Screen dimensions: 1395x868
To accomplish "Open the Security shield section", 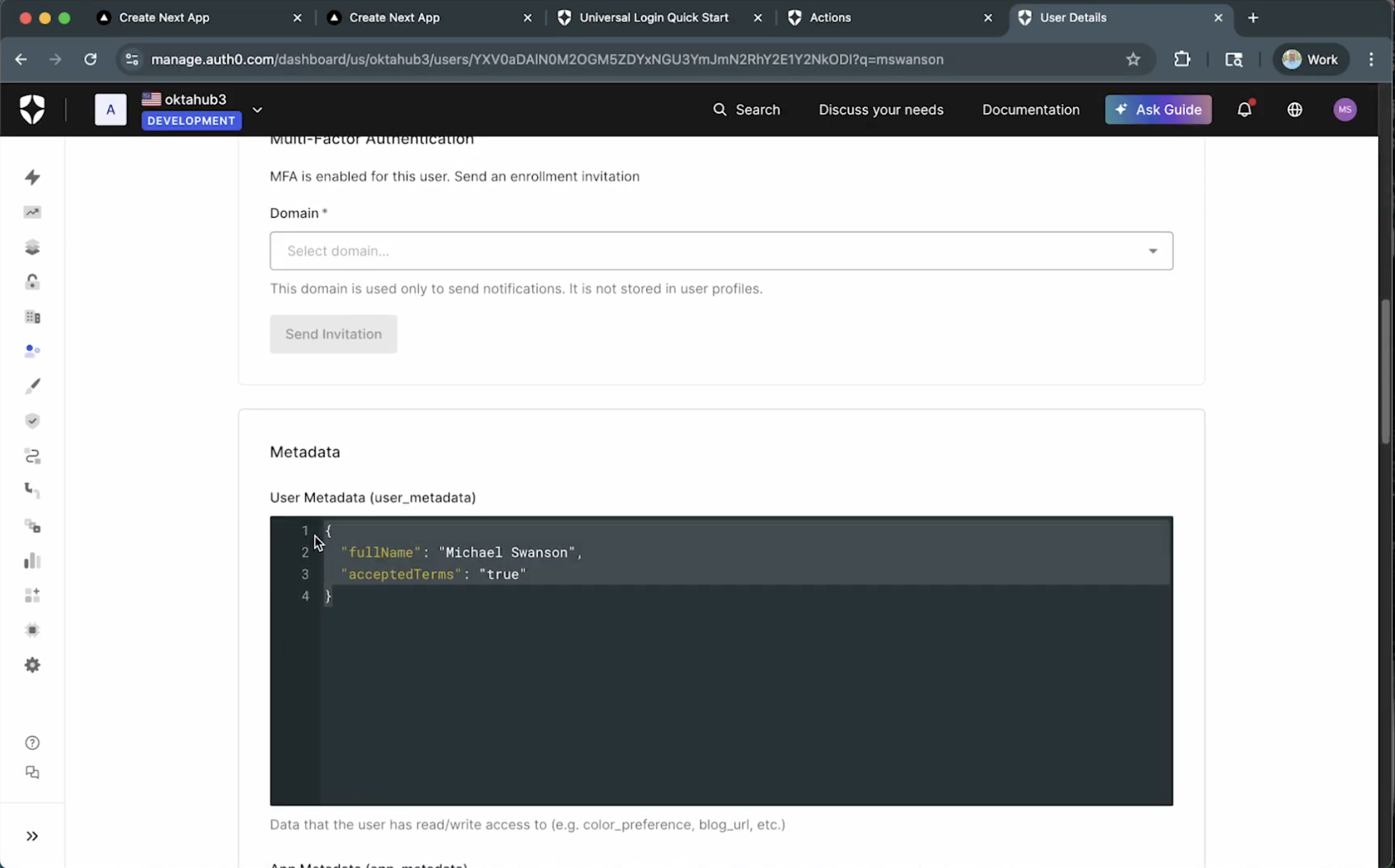I will pos(32,421).
